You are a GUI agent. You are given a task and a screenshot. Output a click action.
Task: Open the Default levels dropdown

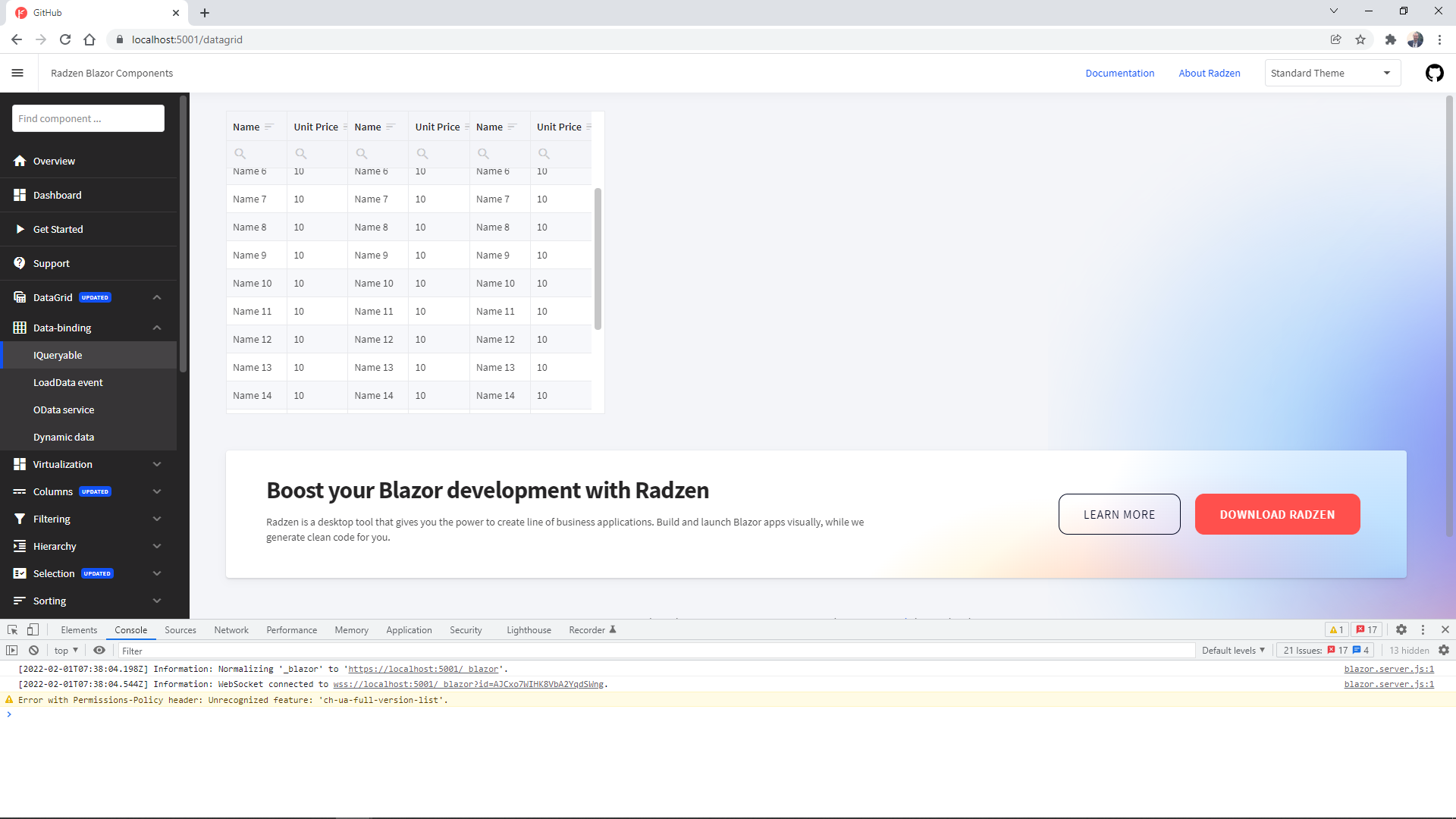pyautogui.click(x=1233, y=650)
